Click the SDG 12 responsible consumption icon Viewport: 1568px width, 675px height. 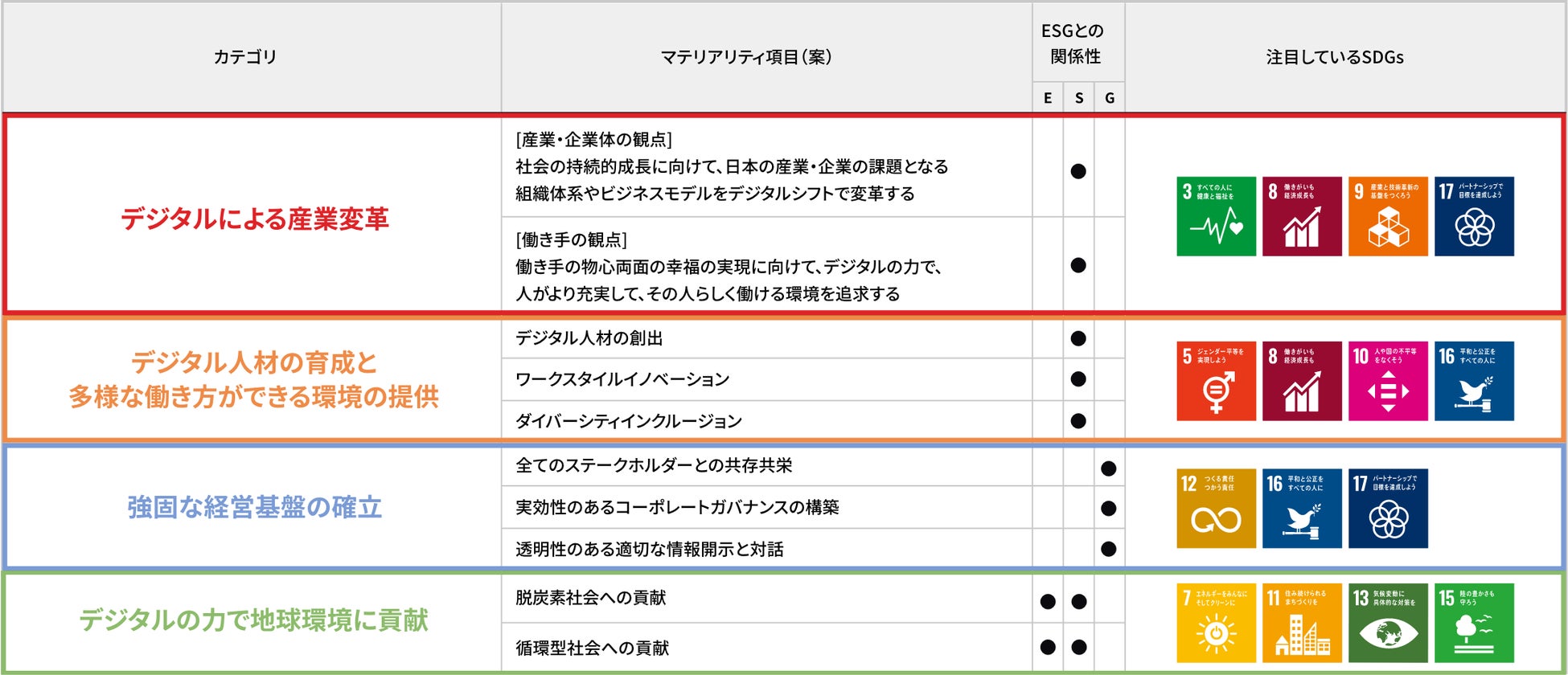pyautogui.click(x=1216, y=509)
